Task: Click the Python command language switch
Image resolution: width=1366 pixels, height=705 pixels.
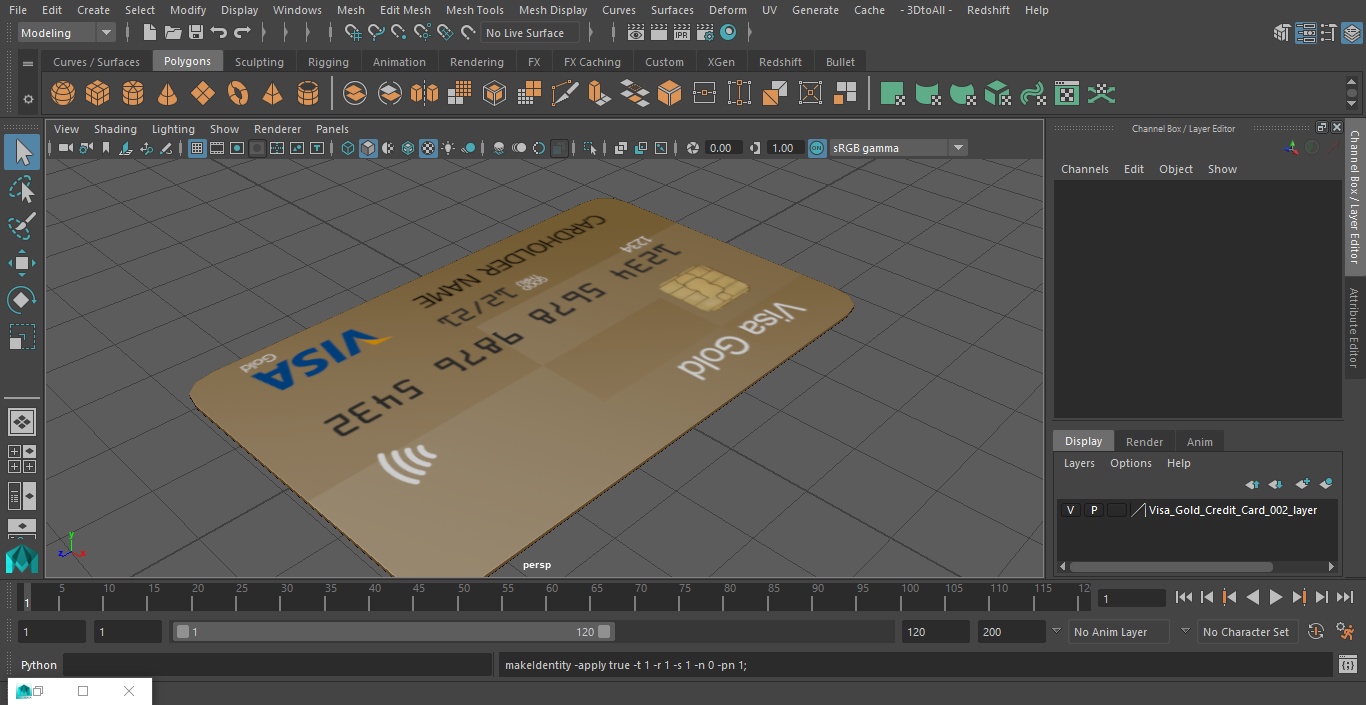Action: tap(39, 665)
